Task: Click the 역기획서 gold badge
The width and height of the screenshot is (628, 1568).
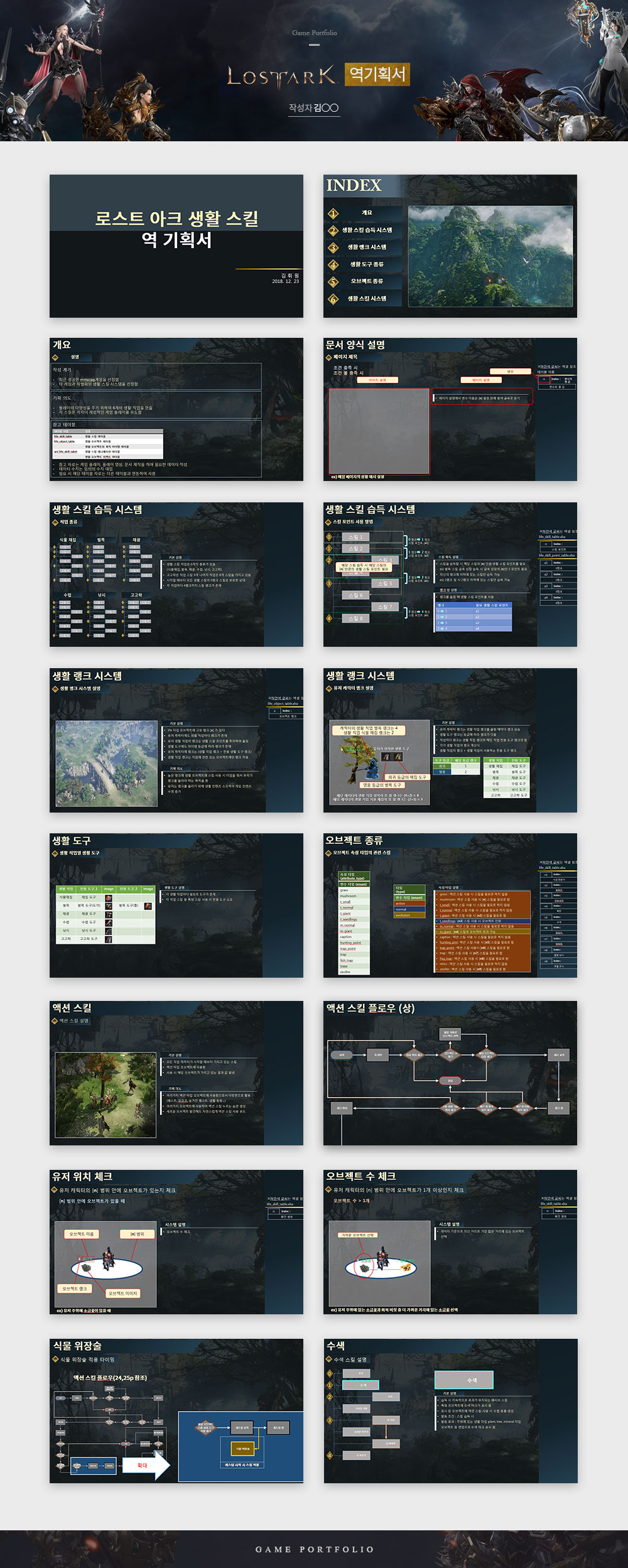Action: [x=377, y=74]
